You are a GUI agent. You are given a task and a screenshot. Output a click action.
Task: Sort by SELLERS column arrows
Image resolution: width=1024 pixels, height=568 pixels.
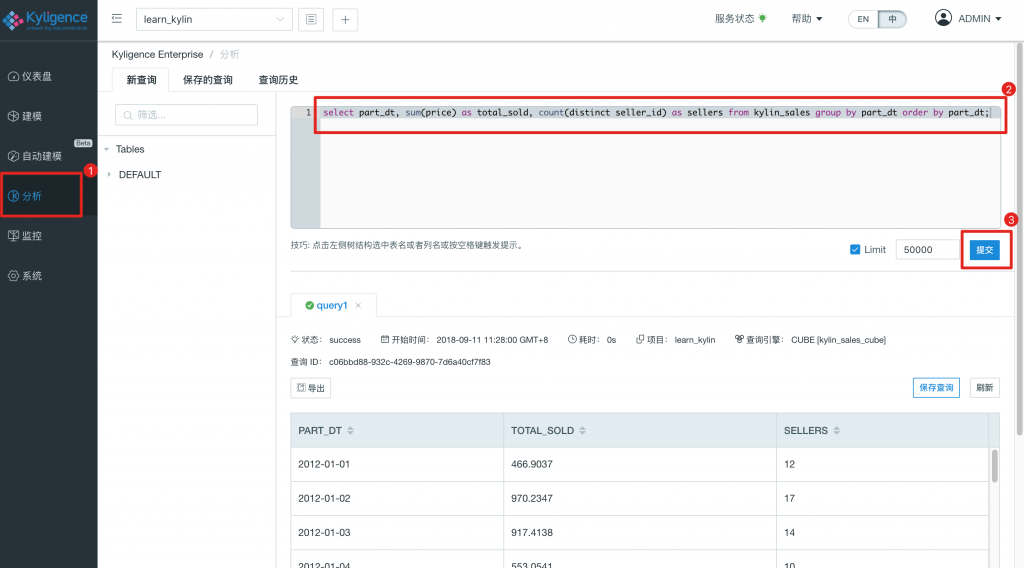point(837,430)
